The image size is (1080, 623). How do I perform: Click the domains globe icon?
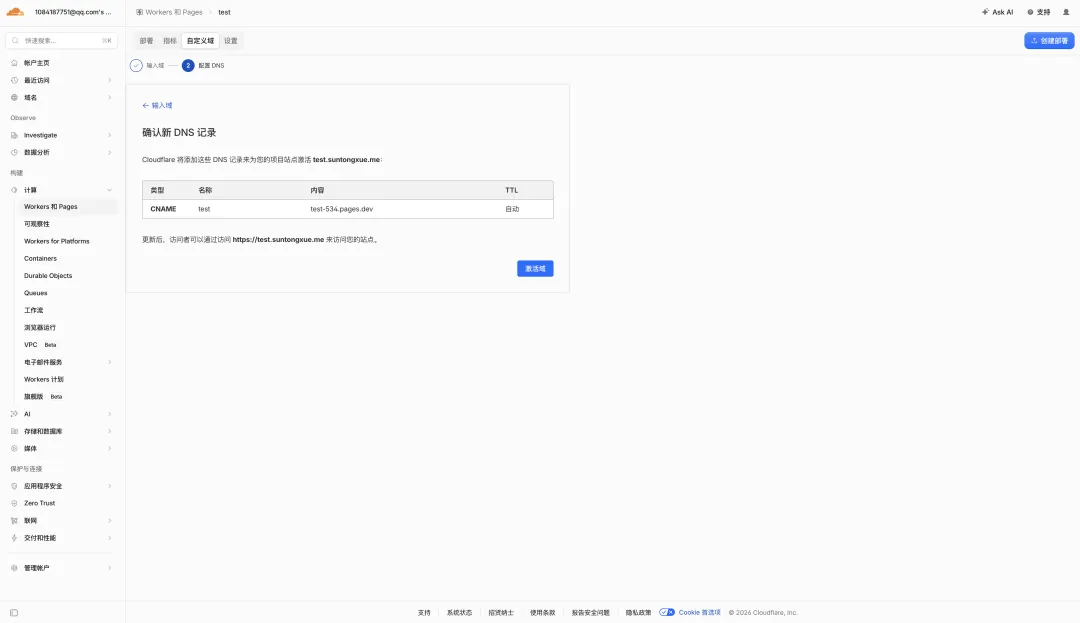coord(14,98)
